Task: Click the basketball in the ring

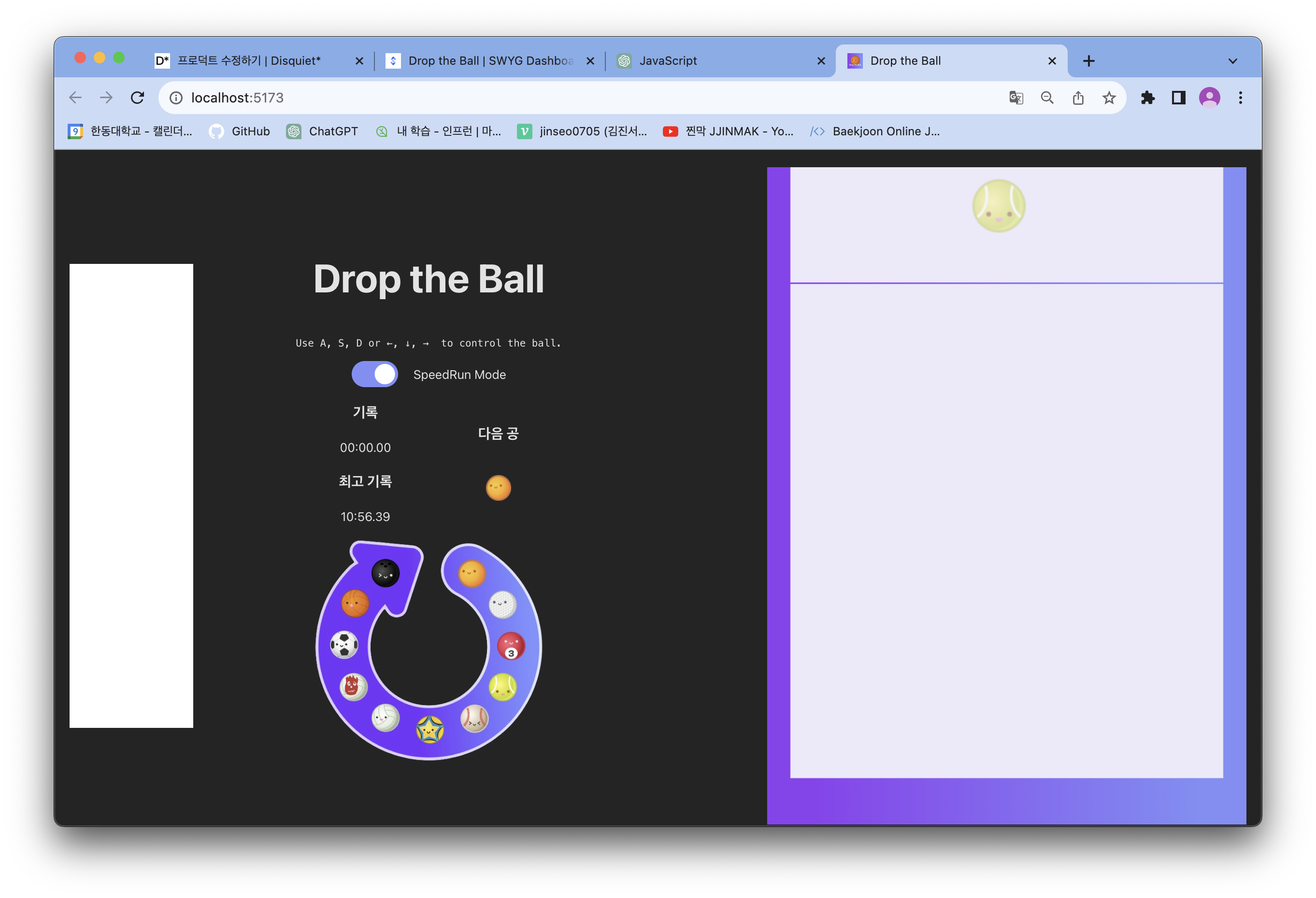Action: click(x=355, y=603)
